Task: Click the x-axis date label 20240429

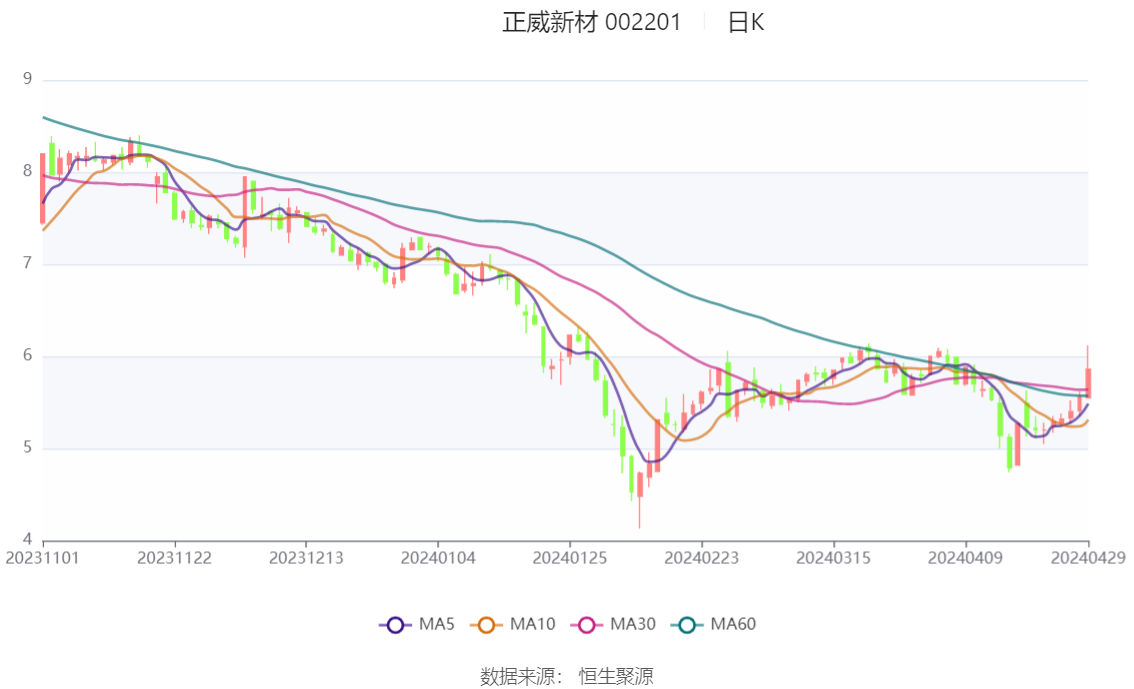Action: [x=1088, y=558]
